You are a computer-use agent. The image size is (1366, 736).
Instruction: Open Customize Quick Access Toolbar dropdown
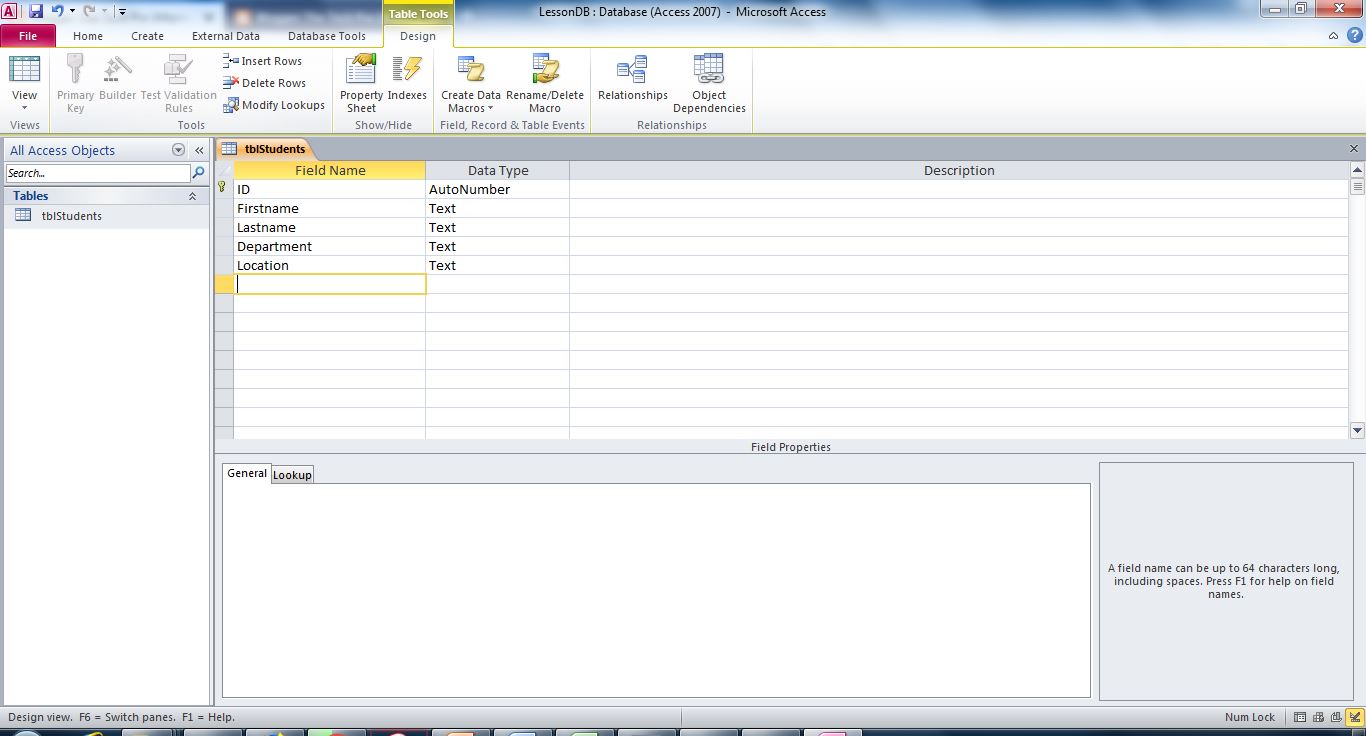coord(121,12)
